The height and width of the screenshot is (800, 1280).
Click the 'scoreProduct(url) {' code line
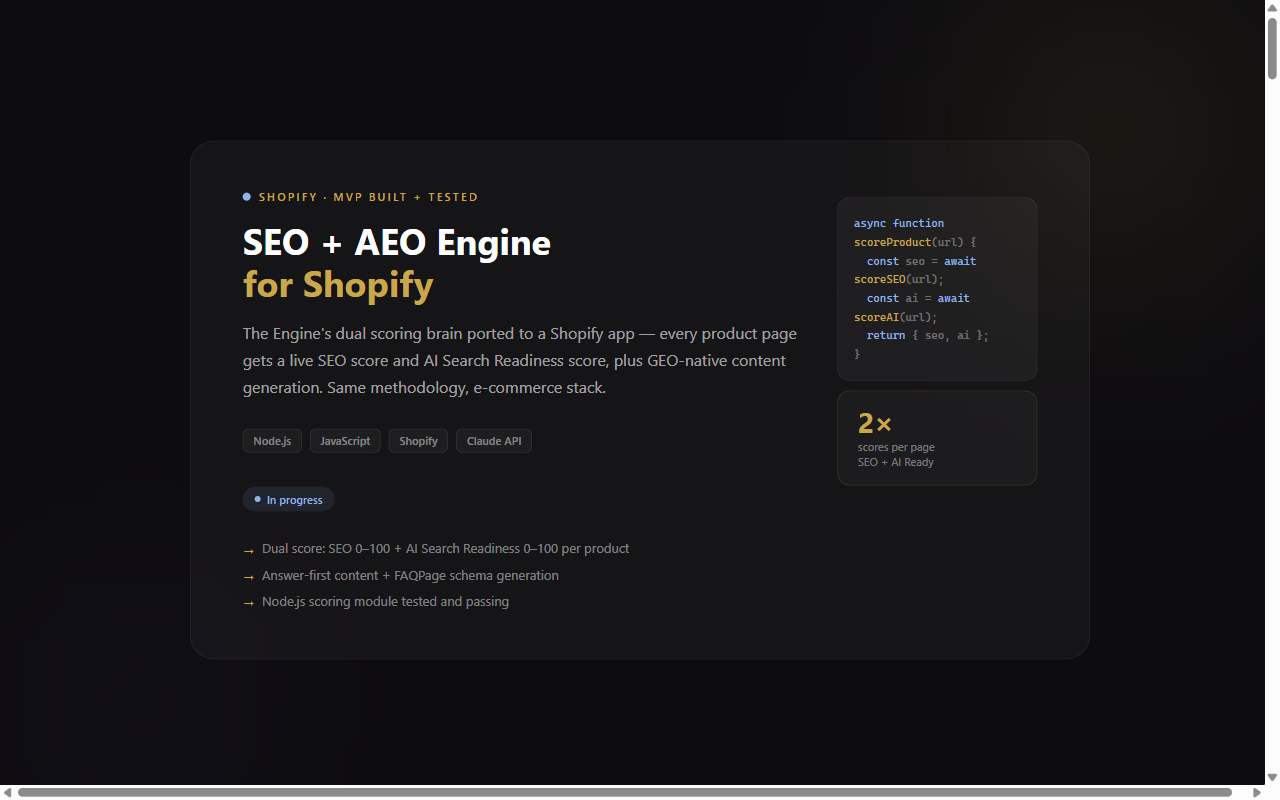tap(915, 242)
